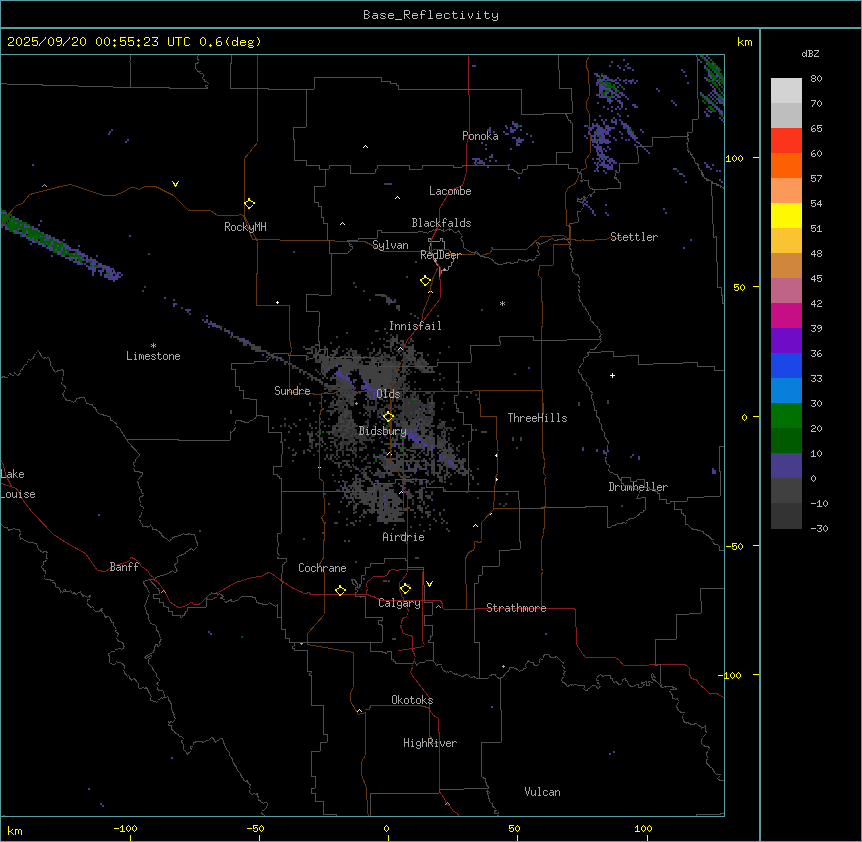Click the Stettler city label

(634, 237)
